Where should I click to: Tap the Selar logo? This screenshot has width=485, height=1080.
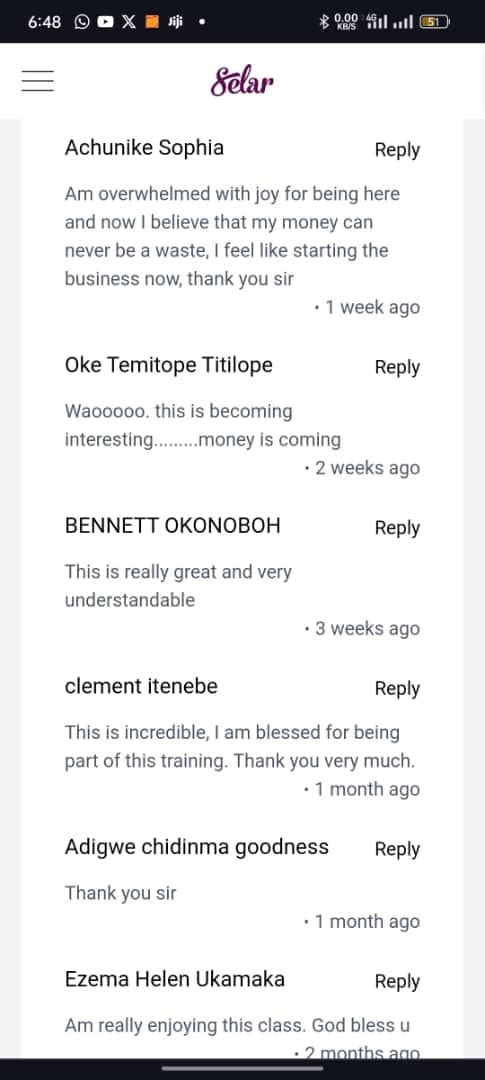(x=242, y=81)
